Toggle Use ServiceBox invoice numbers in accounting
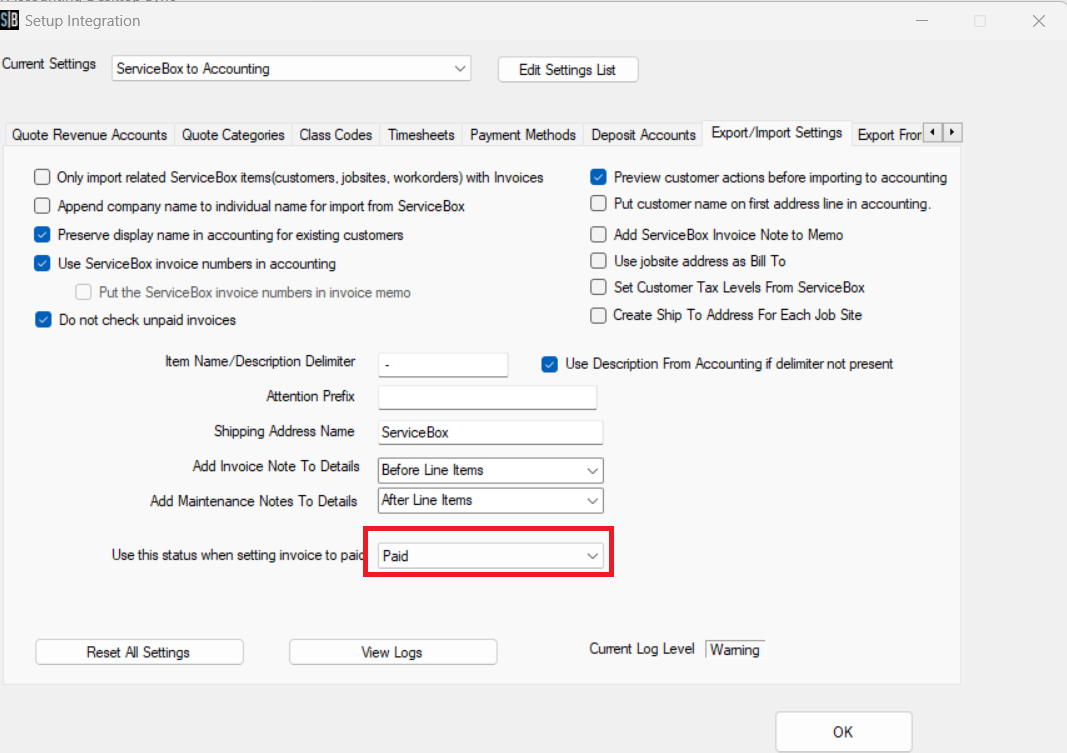 click(x=42, y=263)
